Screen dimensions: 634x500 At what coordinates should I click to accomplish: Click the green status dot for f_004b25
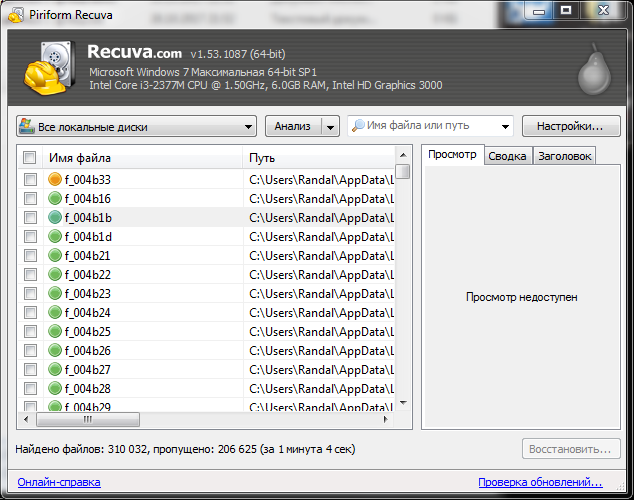(x=55, y=331)
